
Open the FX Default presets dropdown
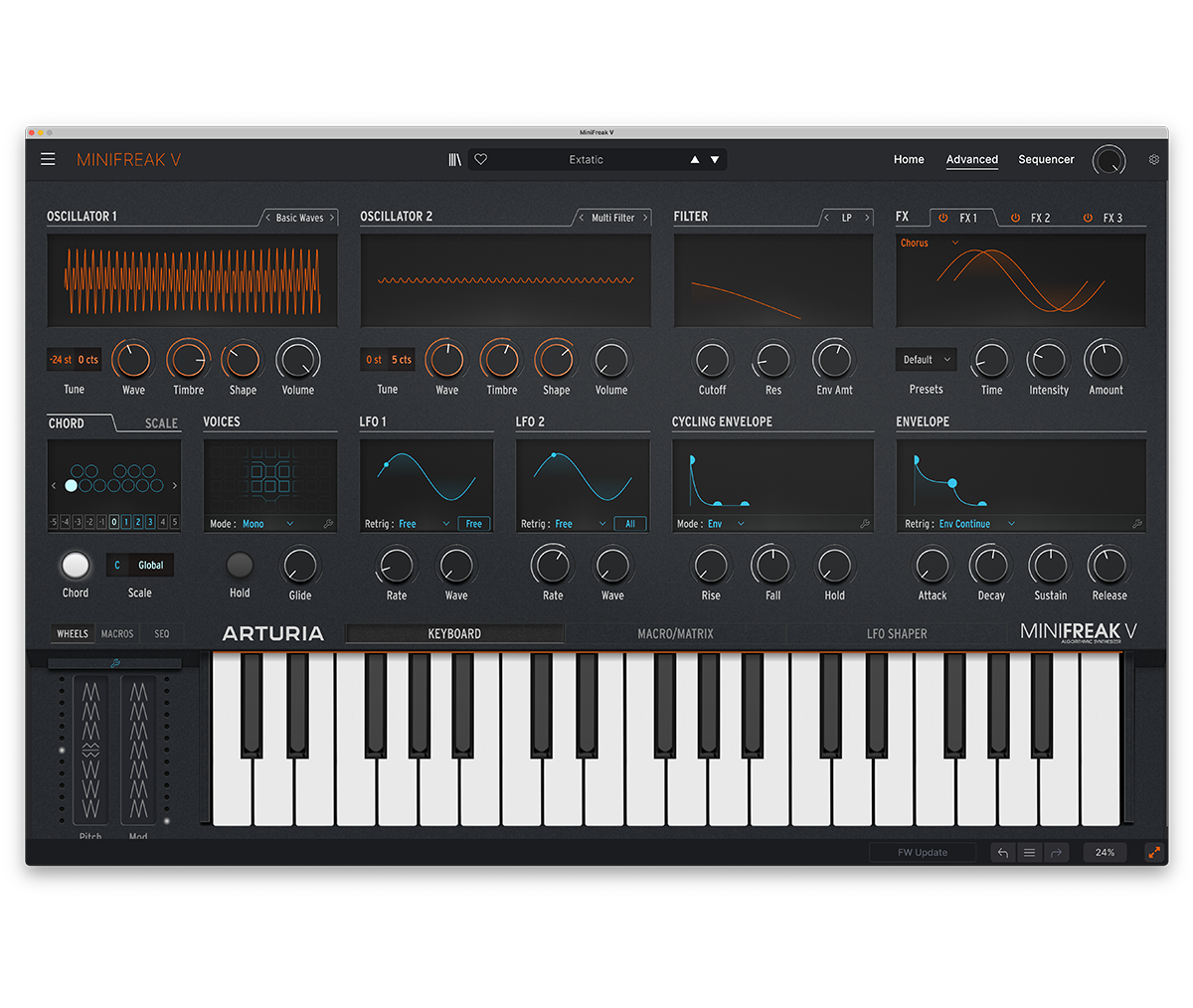point(927,360)
